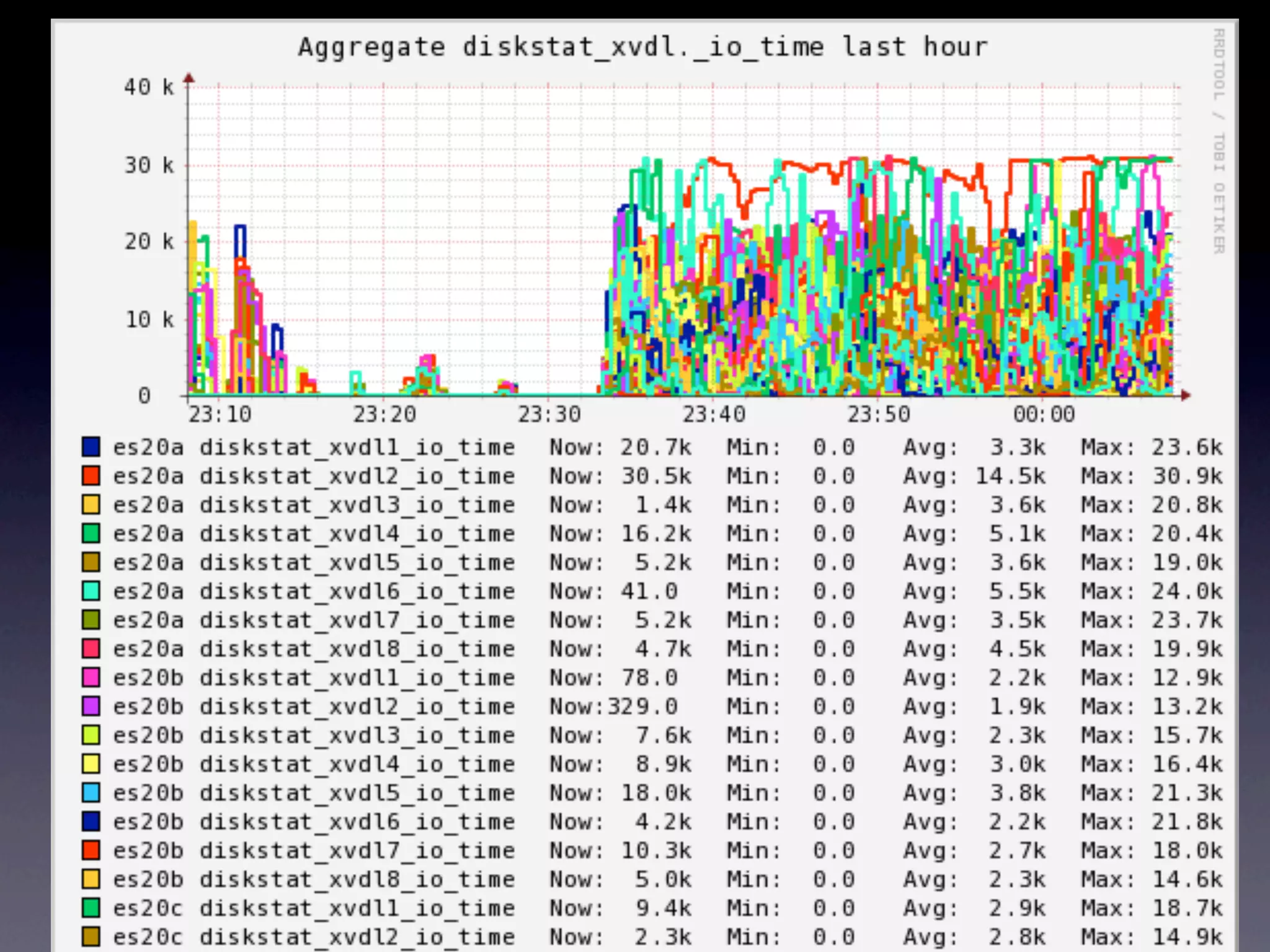Click the RRDTOOL / TOBI OETIKER watermark
This screenshot has width=1270, height=952.
pos(1219,141)
